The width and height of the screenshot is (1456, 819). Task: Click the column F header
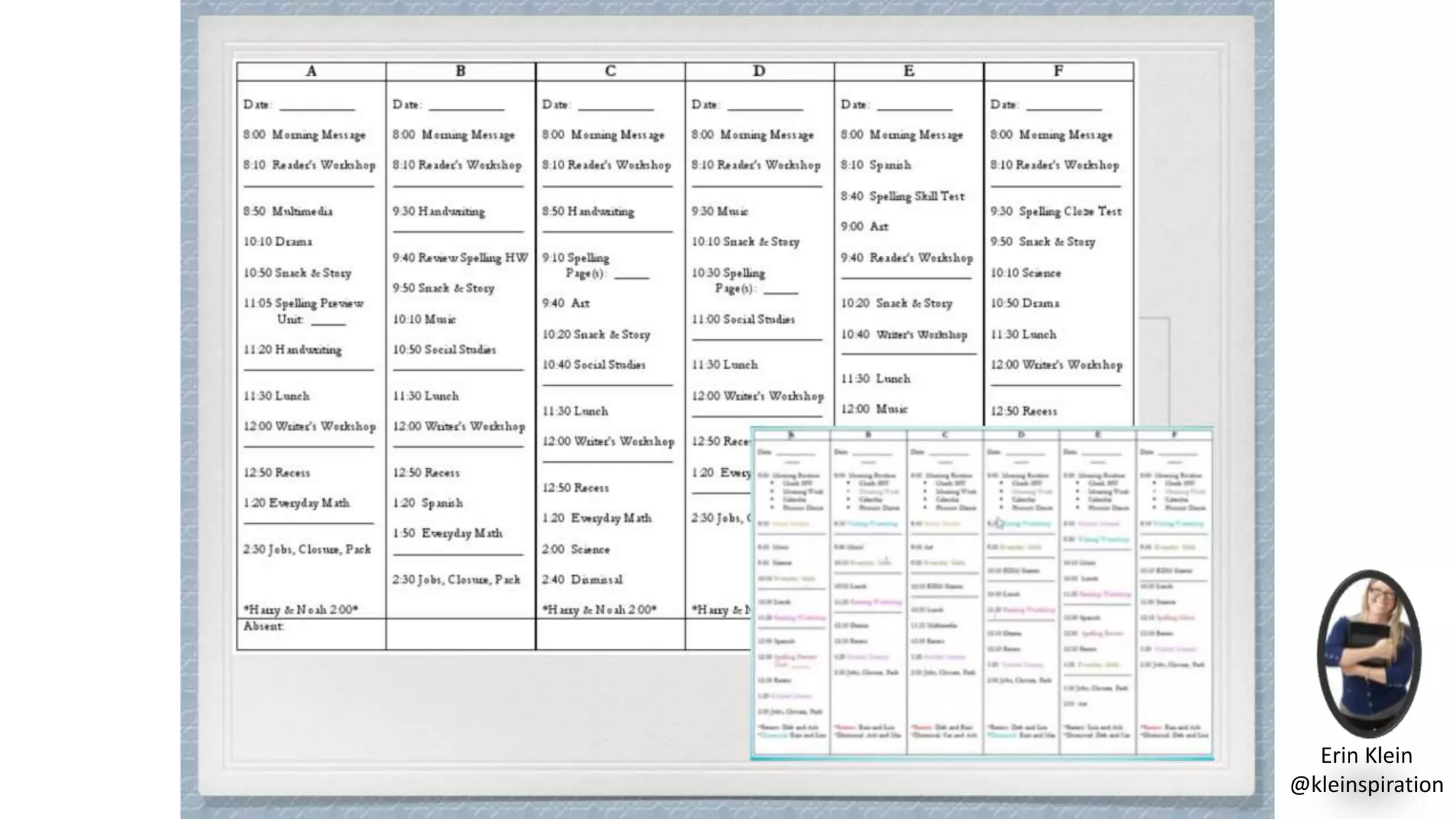[1058, 71]
